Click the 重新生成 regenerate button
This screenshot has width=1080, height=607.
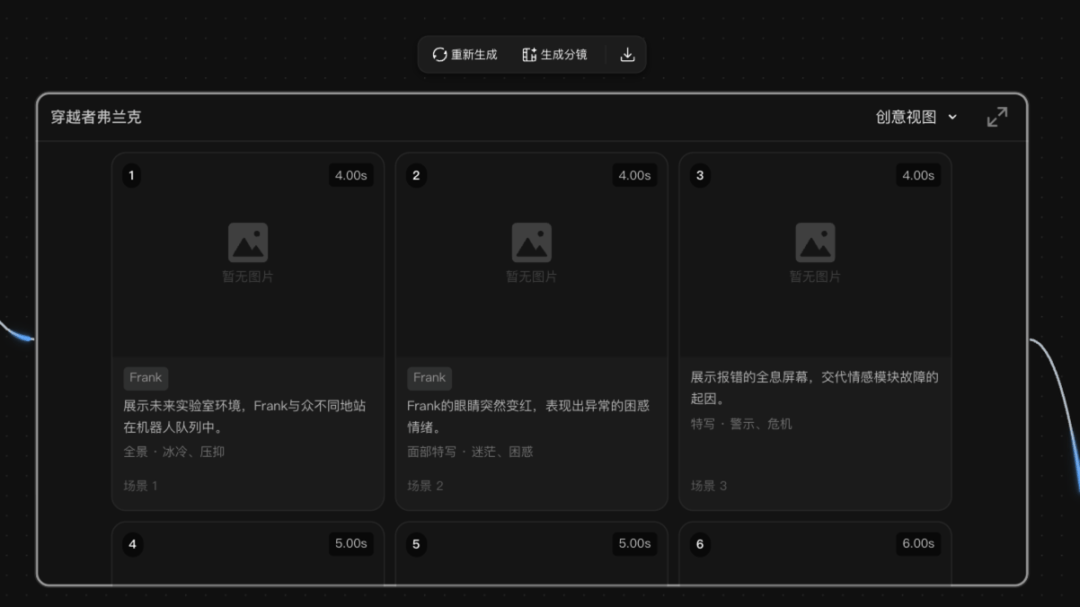pyautogui.click(x=465, y=54)
